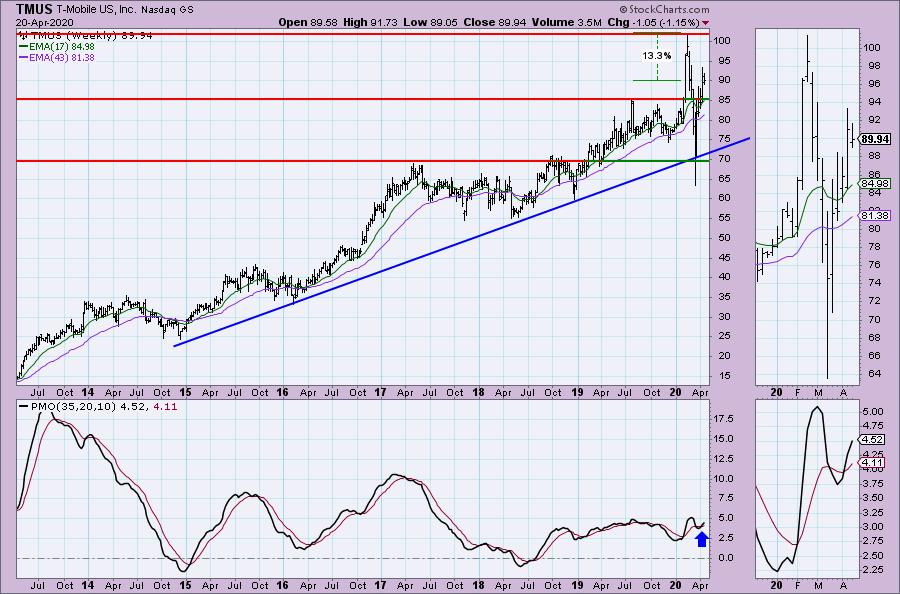Click the 17.5 label on PMO axis
Screen dimensions: 900x594
click(725, 419)
